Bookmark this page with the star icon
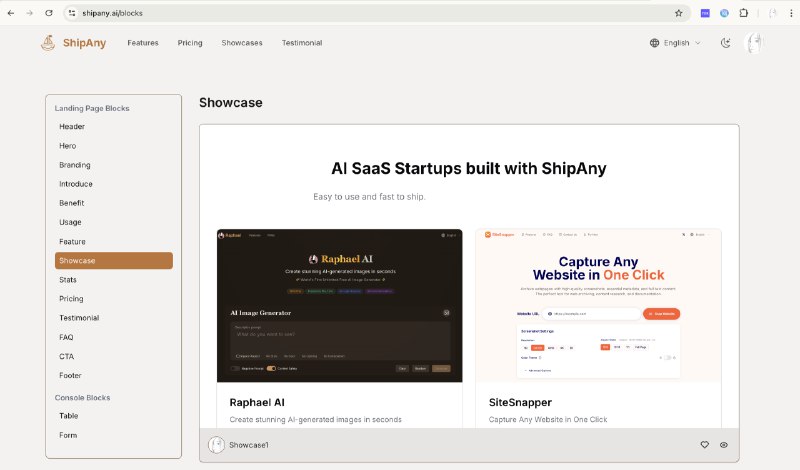Image resolution: width=800 pixels, height=470 pixels. tap(679, 13)
